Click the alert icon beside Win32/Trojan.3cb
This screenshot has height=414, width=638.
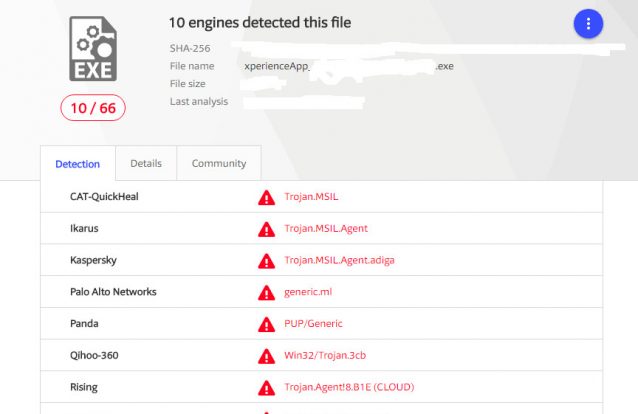(x=266, y=356)
